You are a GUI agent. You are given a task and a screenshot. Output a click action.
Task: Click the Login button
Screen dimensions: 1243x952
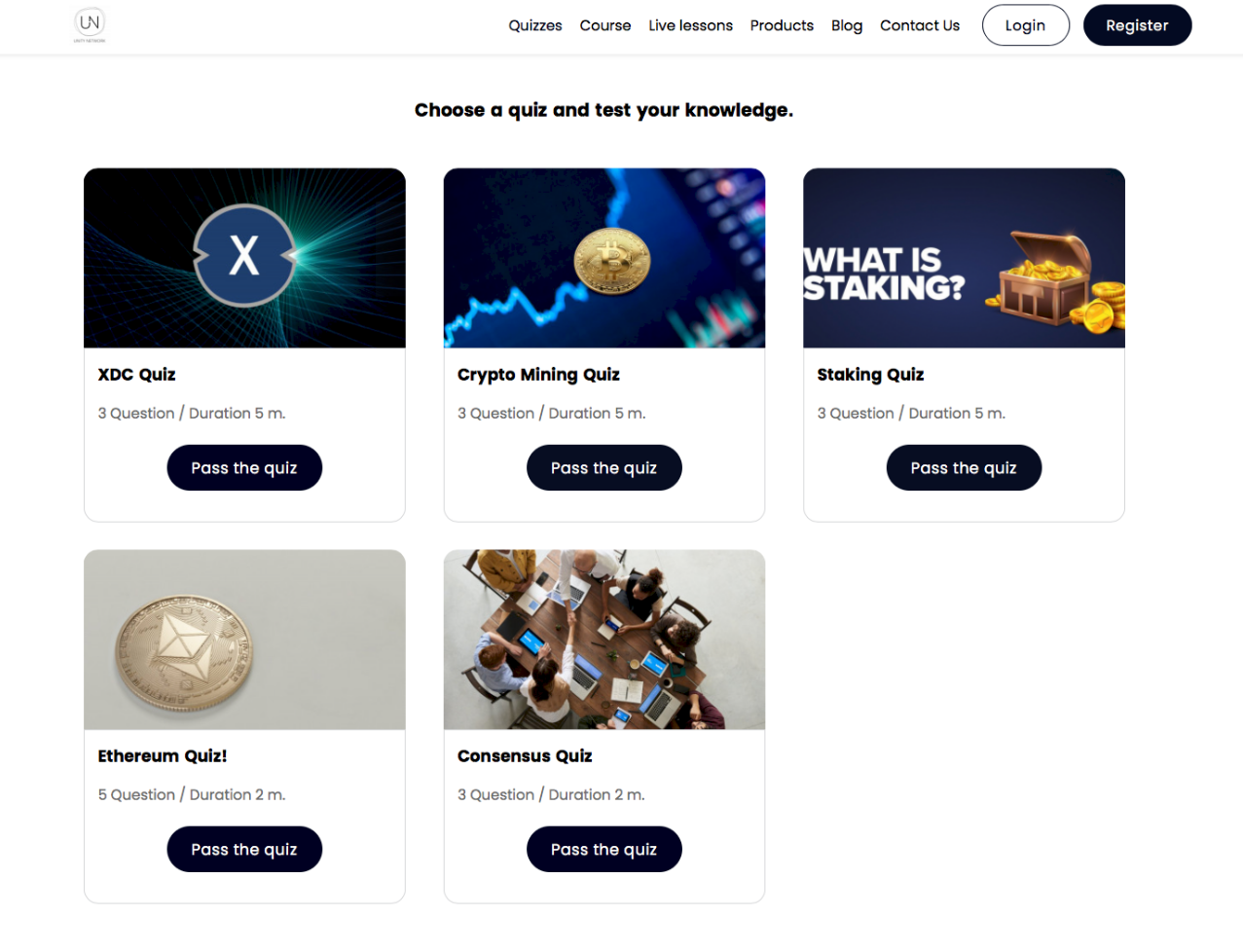pyautogui.click(x=1025, y=25)
